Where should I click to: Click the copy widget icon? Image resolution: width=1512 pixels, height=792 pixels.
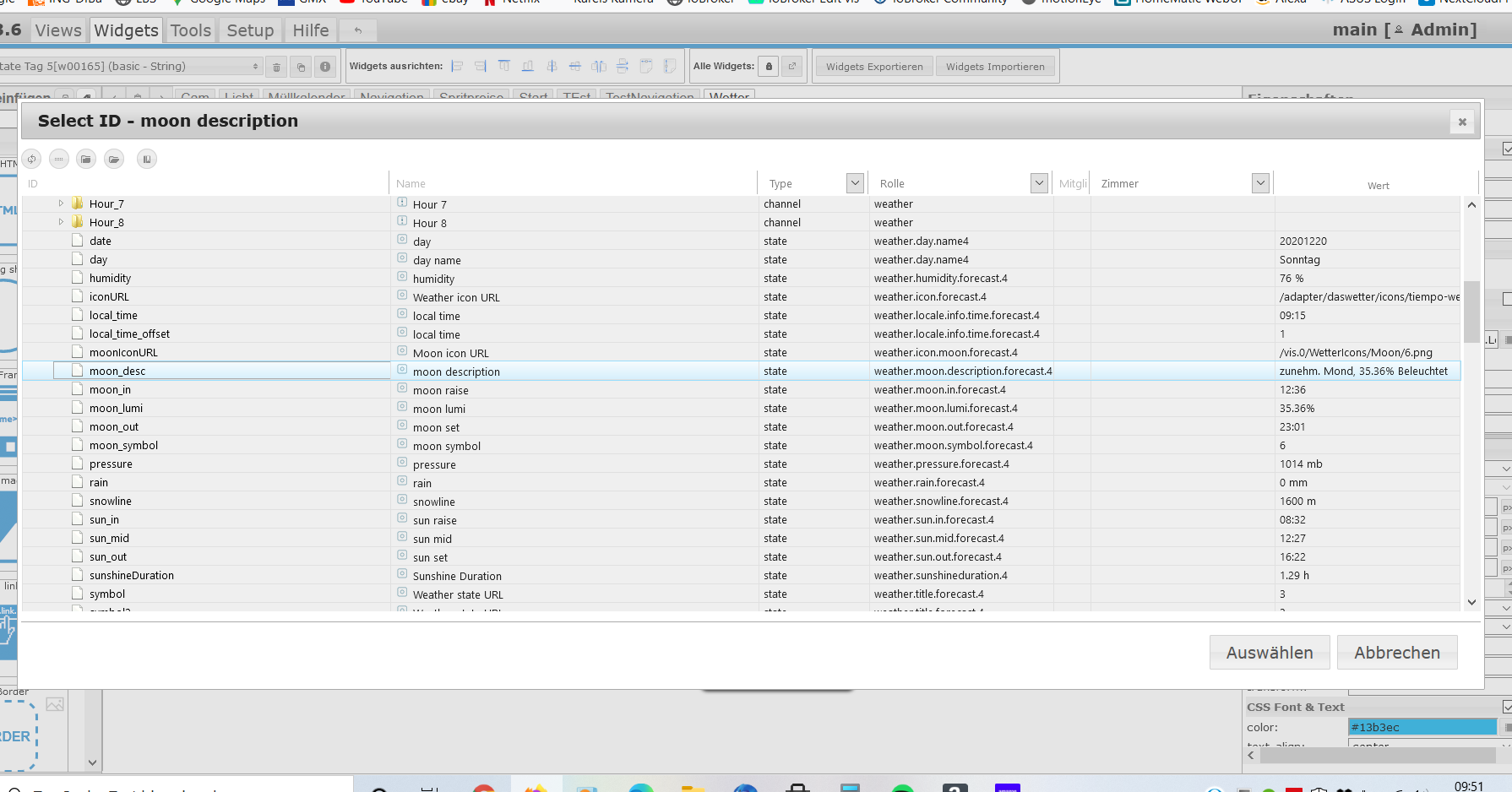[x=301, y=67]
